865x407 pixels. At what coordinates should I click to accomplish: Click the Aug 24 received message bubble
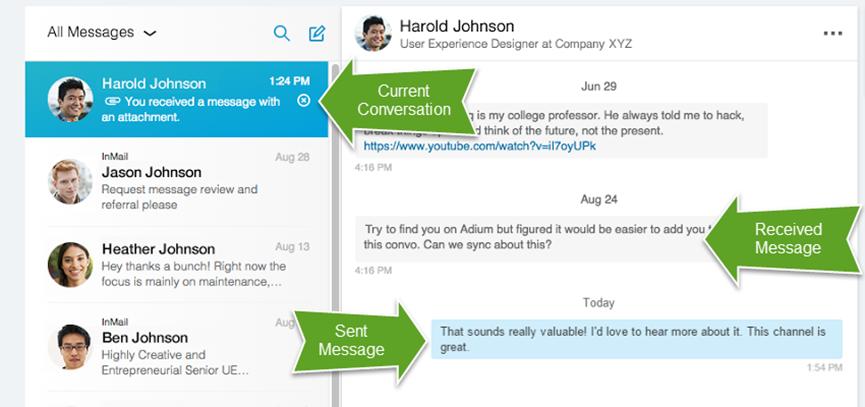point(530,236)
